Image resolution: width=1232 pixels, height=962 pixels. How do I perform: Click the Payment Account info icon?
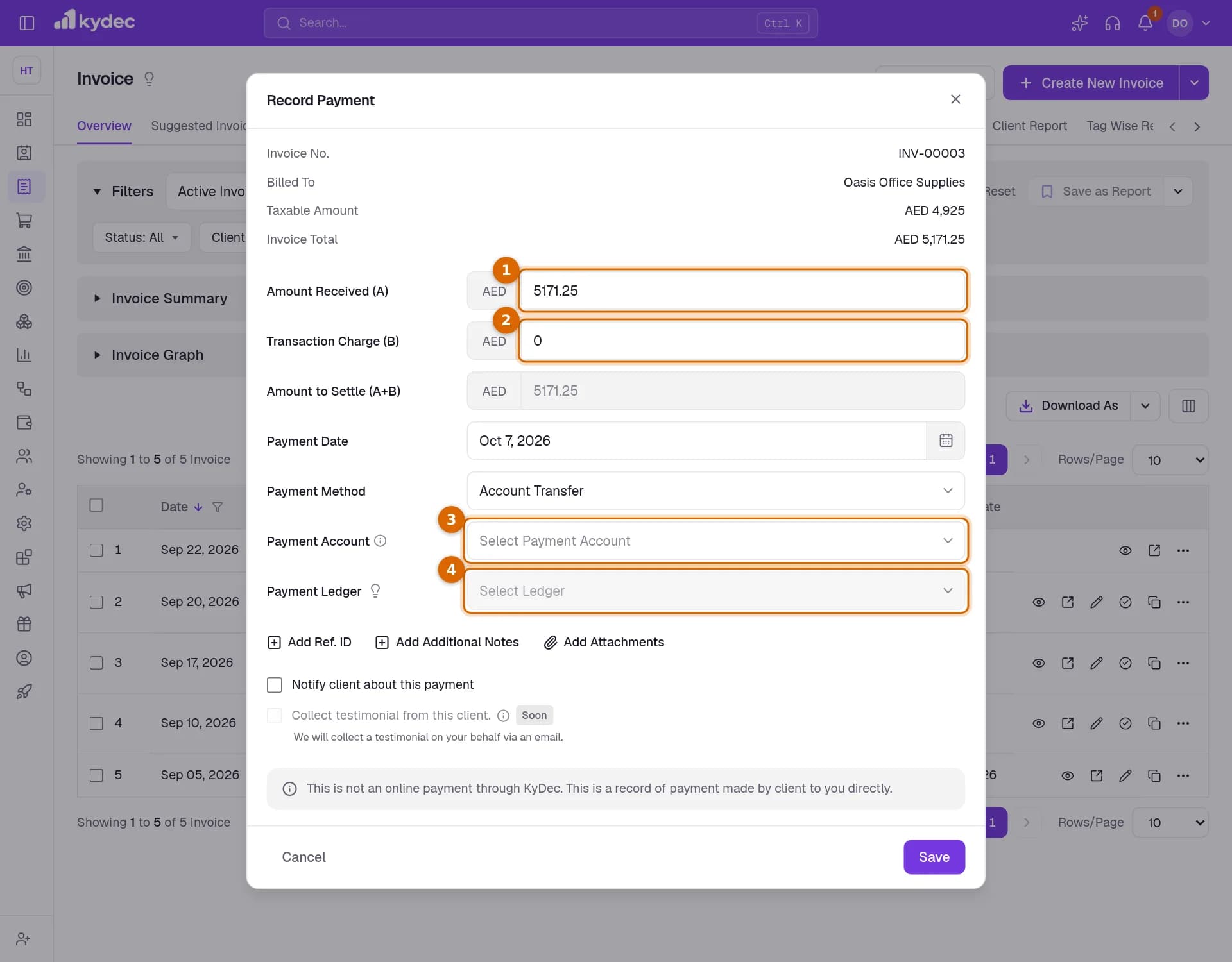point(380,541)
